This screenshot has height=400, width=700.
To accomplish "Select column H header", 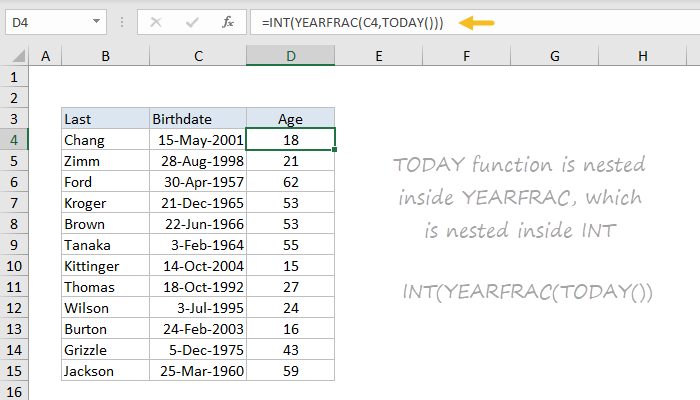I will pos(641,57).
